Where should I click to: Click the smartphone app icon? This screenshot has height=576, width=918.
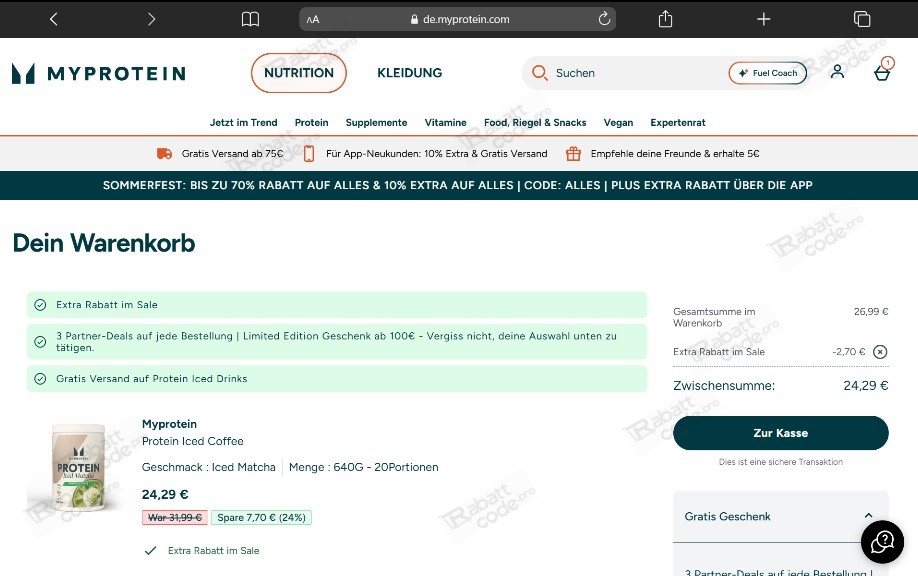(309, 153)
